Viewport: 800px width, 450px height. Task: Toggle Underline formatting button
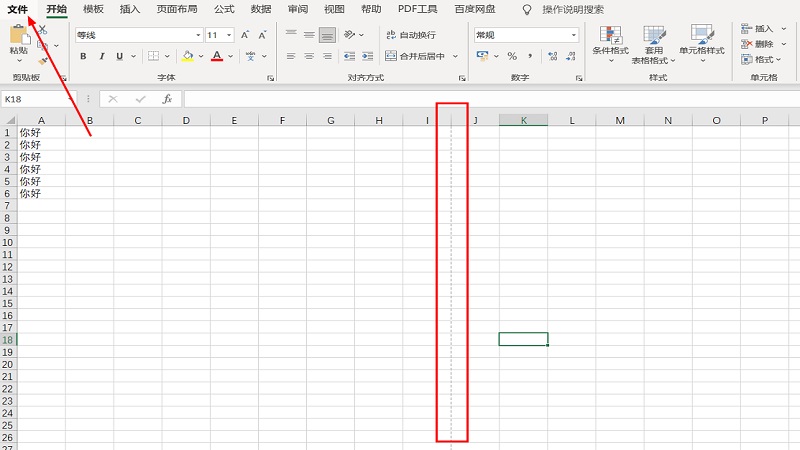(x=117, y=56)
